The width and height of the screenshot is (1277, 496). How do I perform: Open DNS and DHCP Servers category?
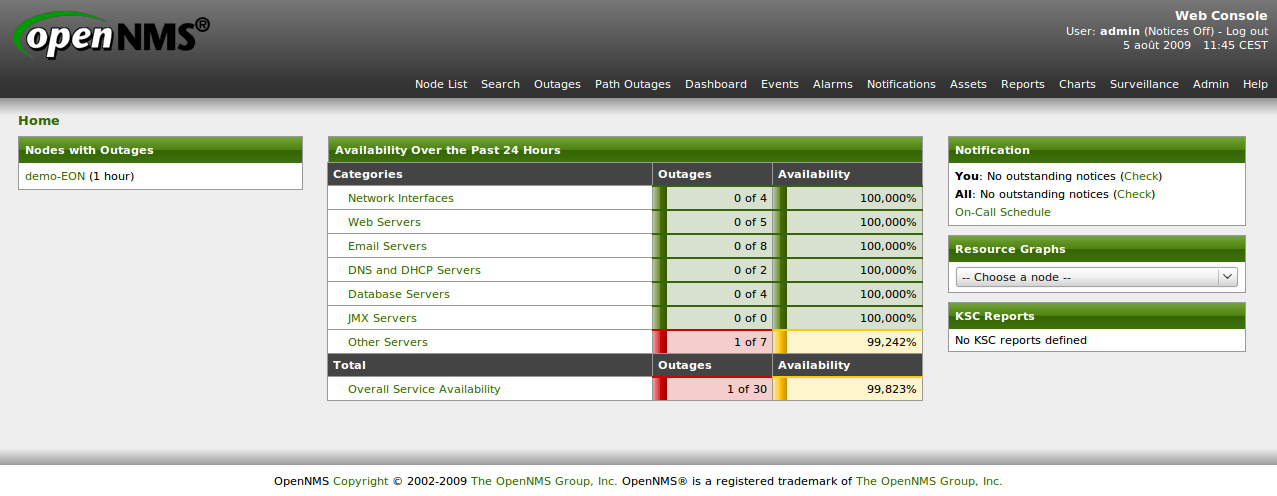[414, 270]
